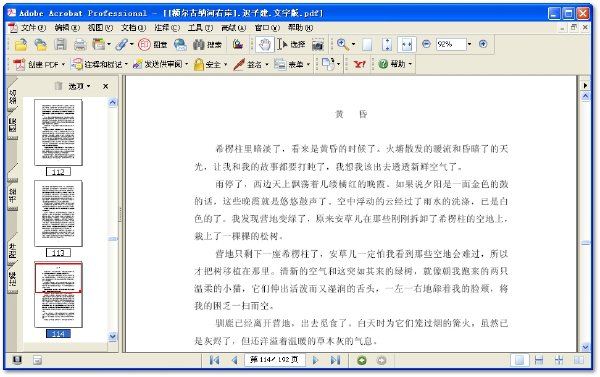Expand the Sign pen dropdown
600x377 pixels.
tap(267, 64)
